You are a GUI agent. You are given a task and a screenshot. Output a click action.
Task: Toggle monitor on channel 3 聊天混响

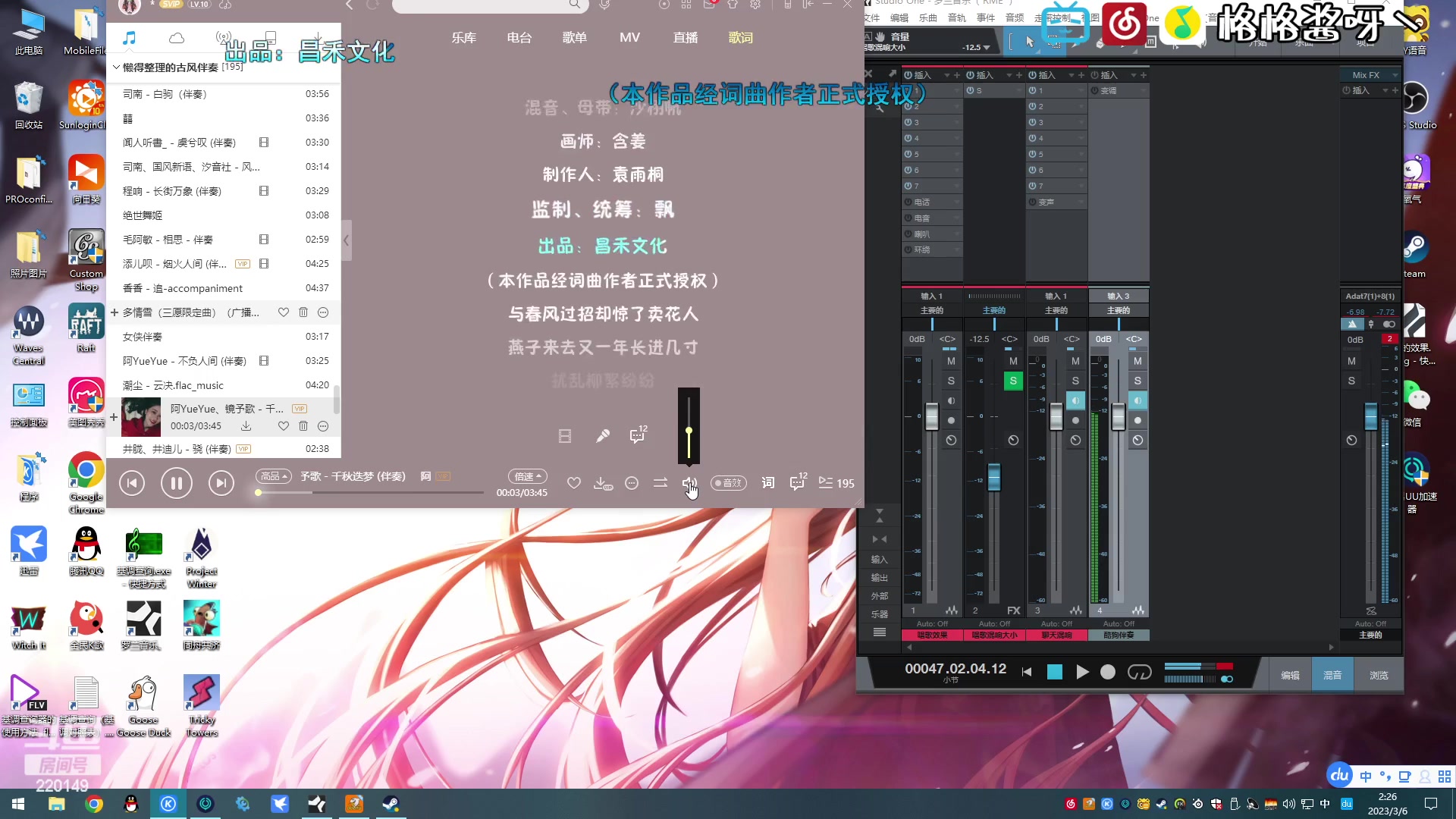[x=1075, y=400]
